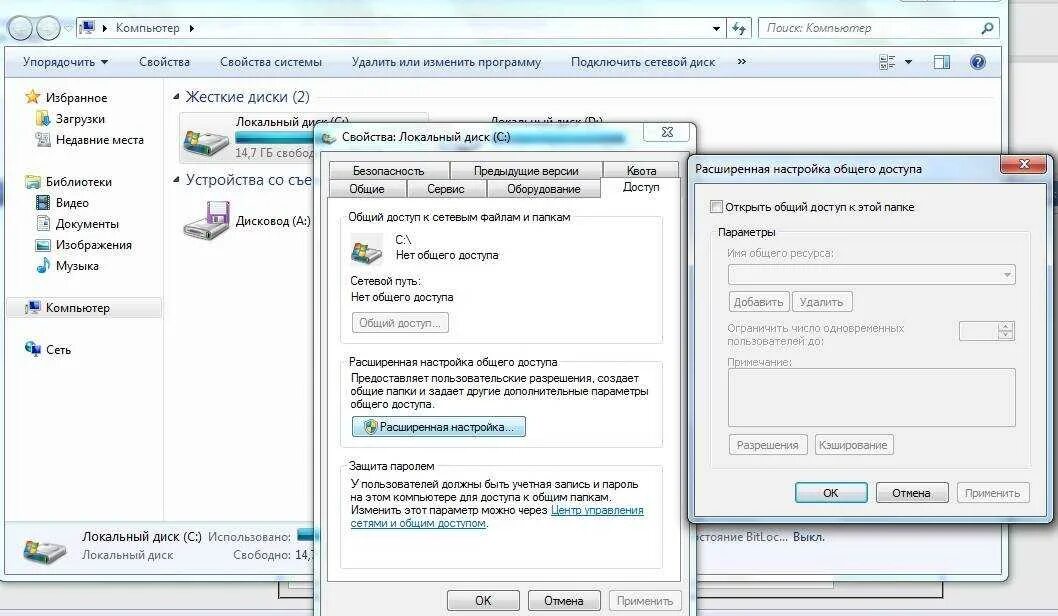This screenshot has height=616, width=1058.
Task: Click the drive icon in details pane
Action: point(45,549)
